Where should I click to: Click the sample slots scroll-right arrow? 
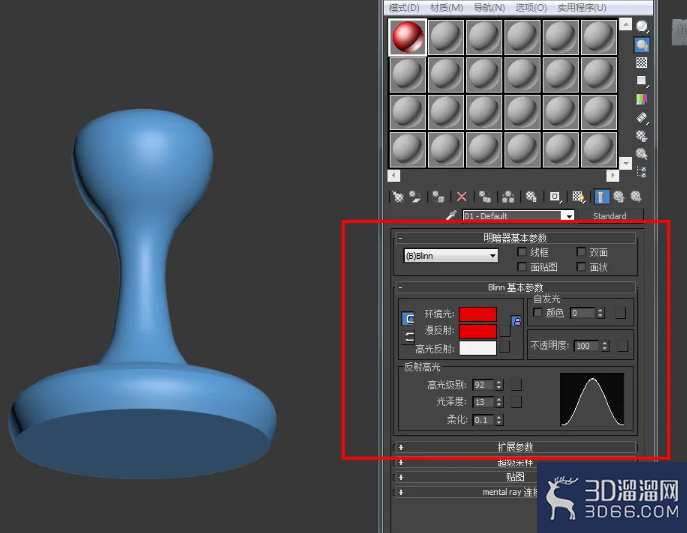click(612, 176)
